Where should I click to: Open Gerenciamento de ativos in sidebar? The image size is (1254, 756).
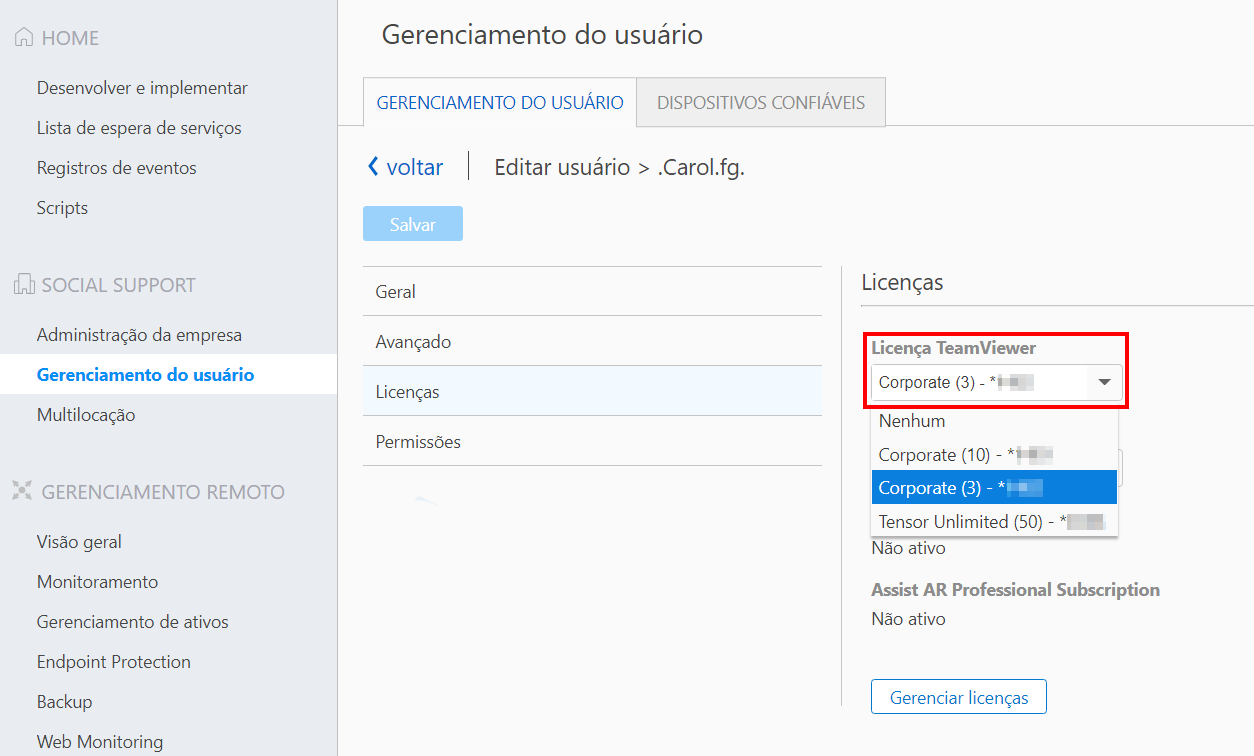coord(132,622)
